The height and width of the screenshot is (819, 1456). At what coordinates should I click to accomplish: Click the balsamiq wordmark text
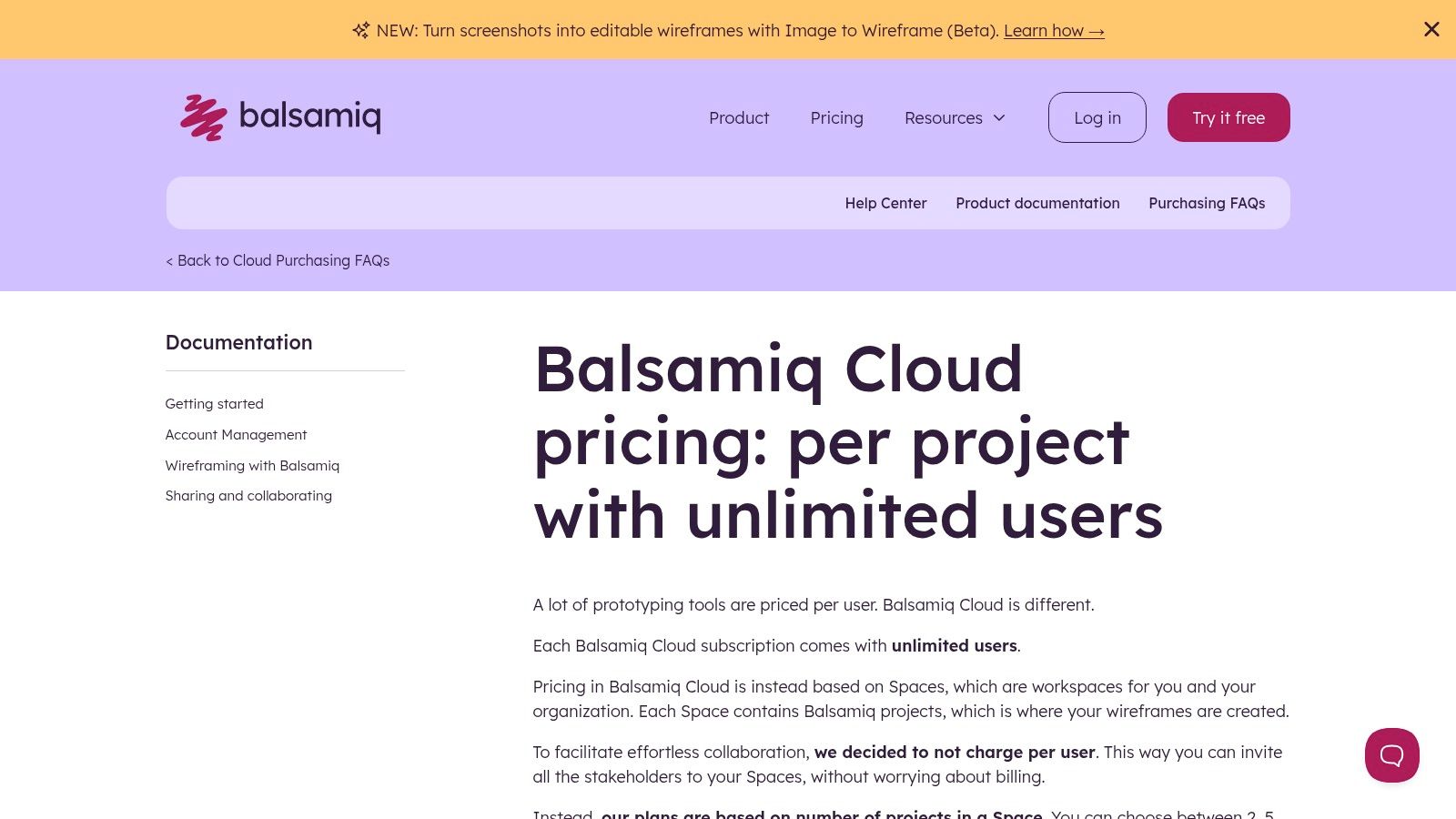tap(309, 116)
